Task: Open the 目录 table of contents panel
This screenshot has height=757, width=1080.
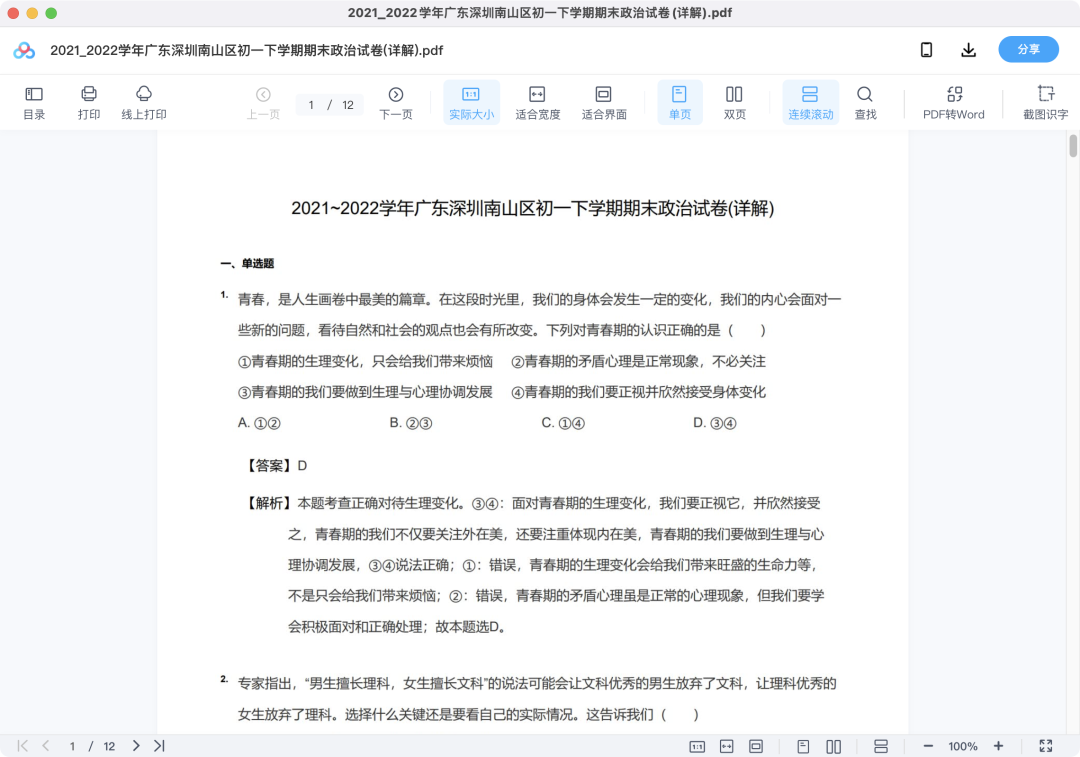Action: tap(34, 102)
